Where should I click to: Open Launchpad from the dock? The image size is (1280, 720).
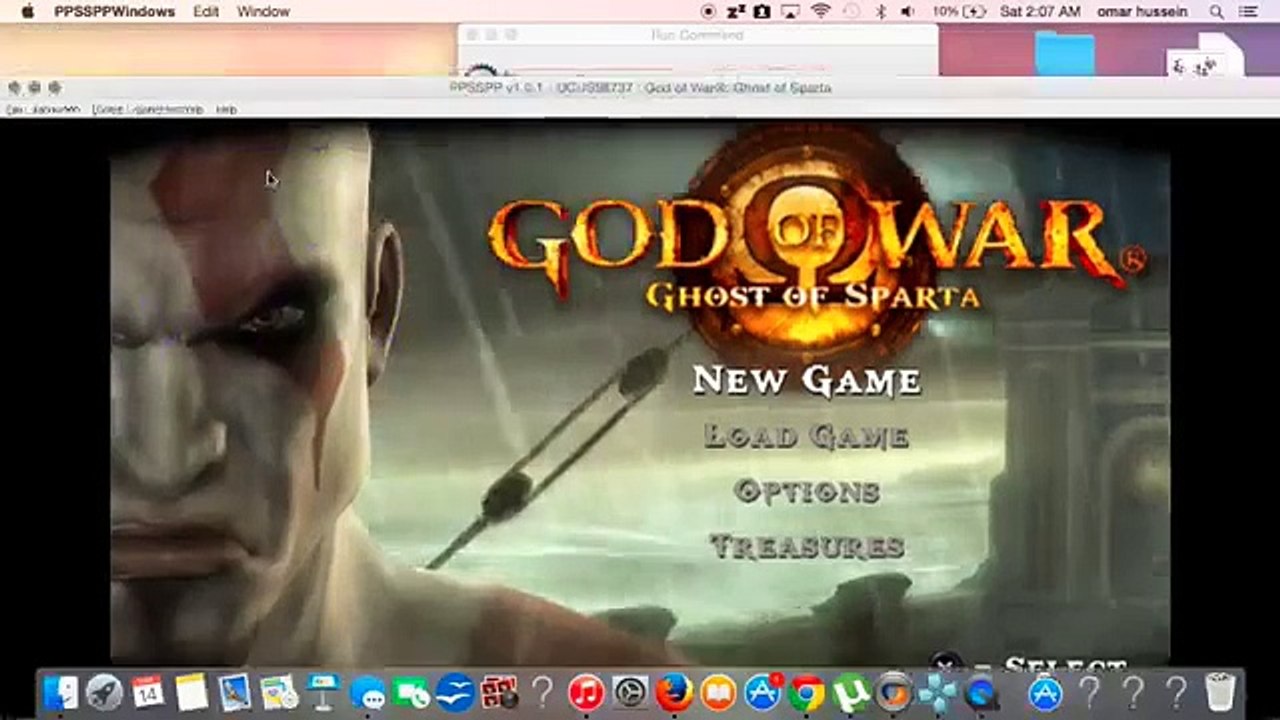[x=104, y=692]
